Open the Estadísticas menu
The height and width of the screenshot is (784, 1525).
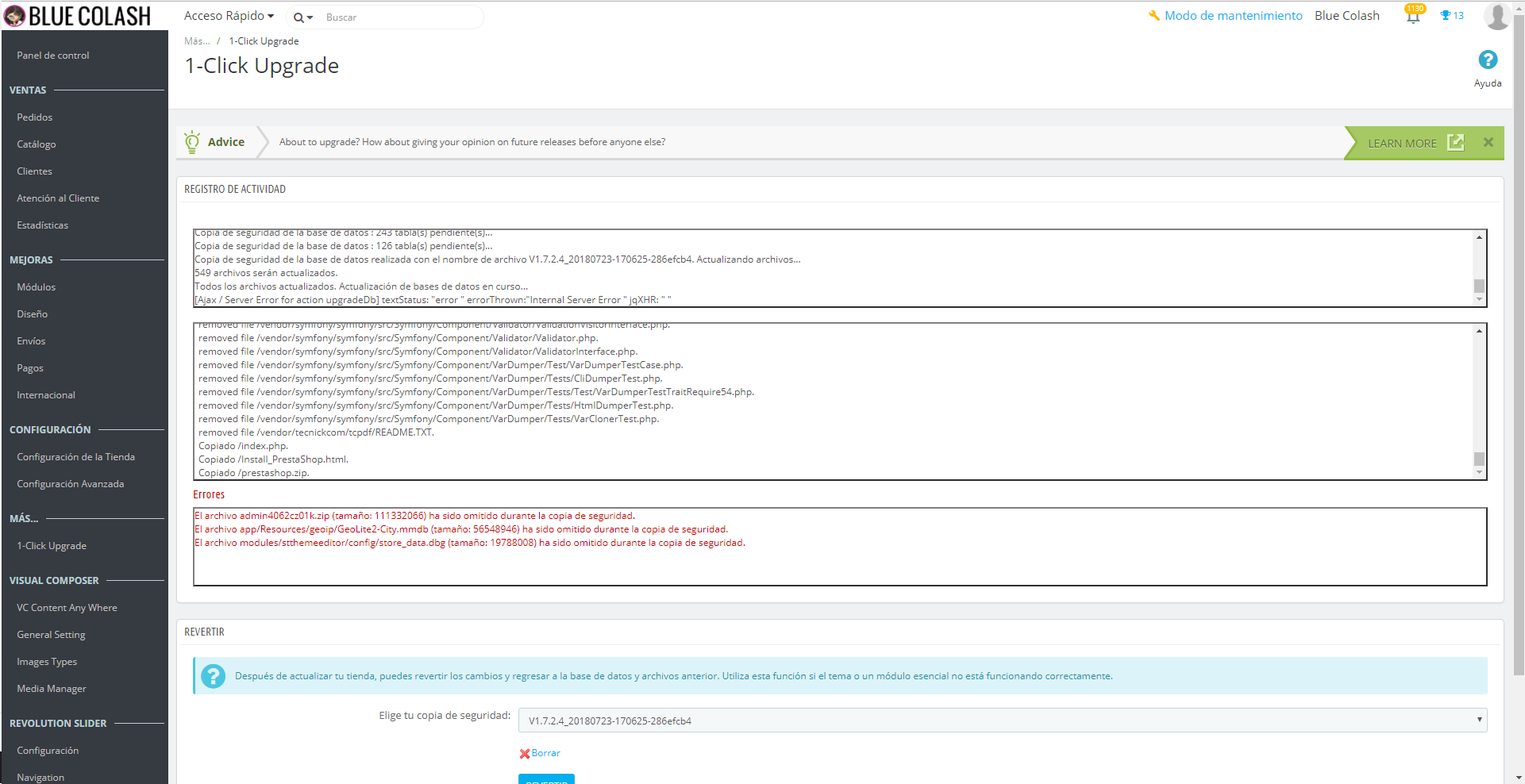click(x=43, y=225)
